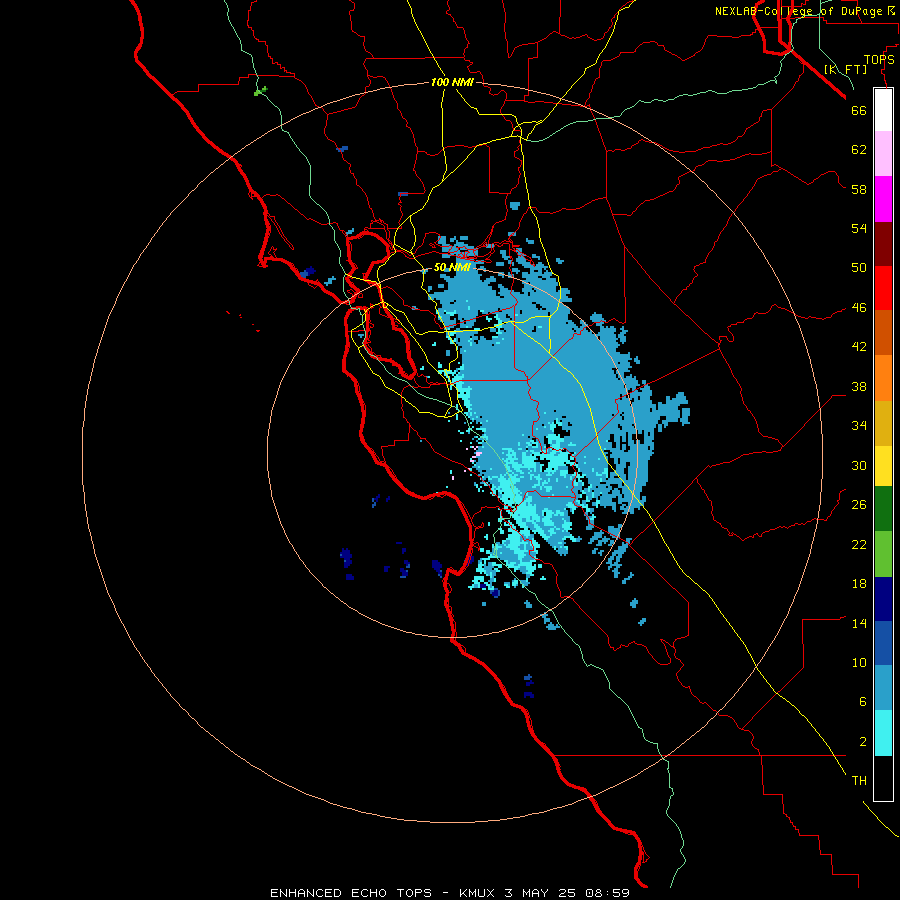The image size is (900, 900).
Task: Click the legend value '58'
Action: 859,189
